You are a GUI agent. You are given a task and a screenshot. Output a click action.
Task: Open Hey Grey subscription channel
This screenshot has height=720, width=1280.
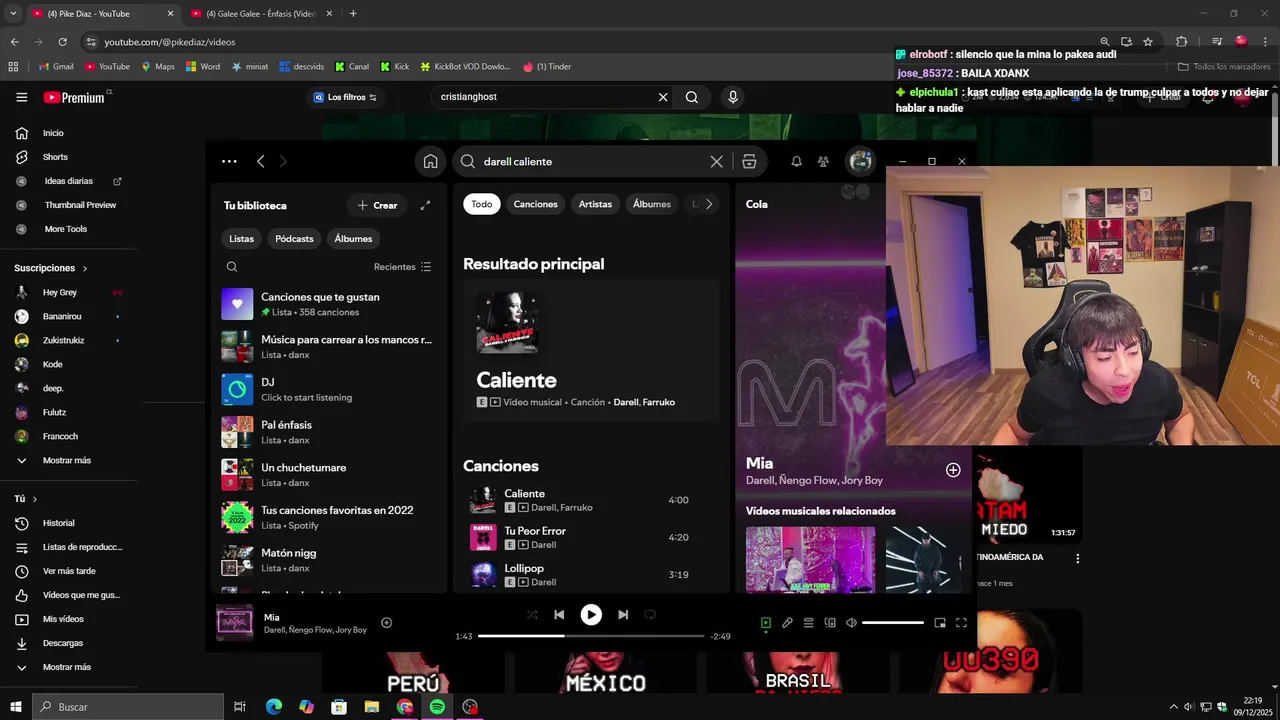(68, 293)
